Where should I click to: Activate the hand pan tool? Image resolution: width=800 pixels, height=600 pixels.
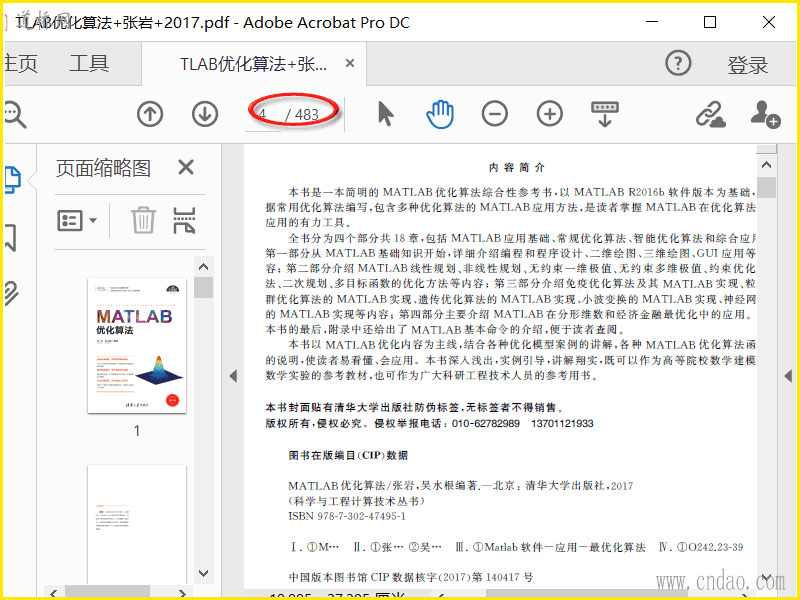(440, 114)
